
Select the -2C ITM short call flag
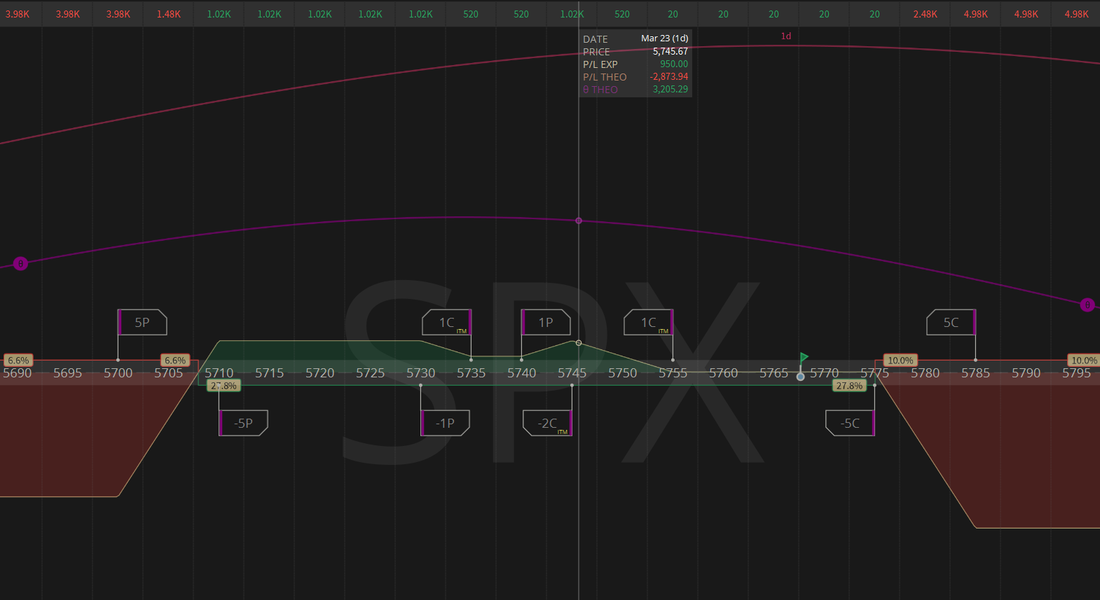pyautogui.click(x=548, y=423)
